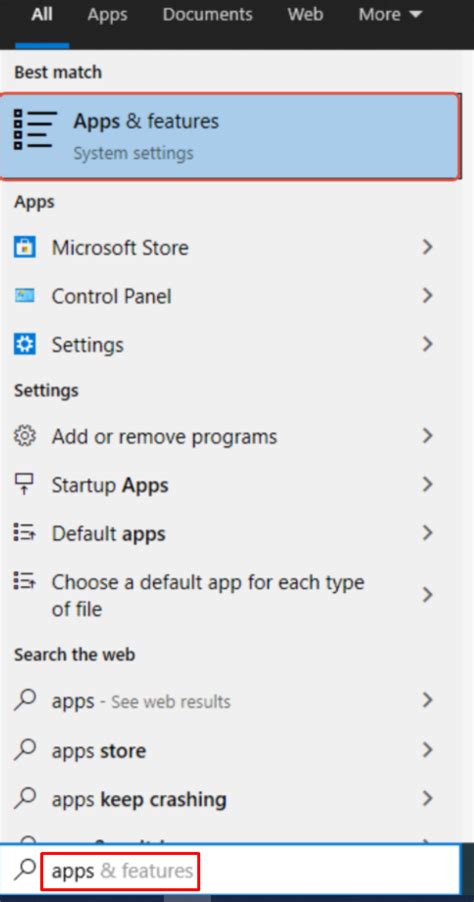Expand the Microsoft Store result arrow

427,247
